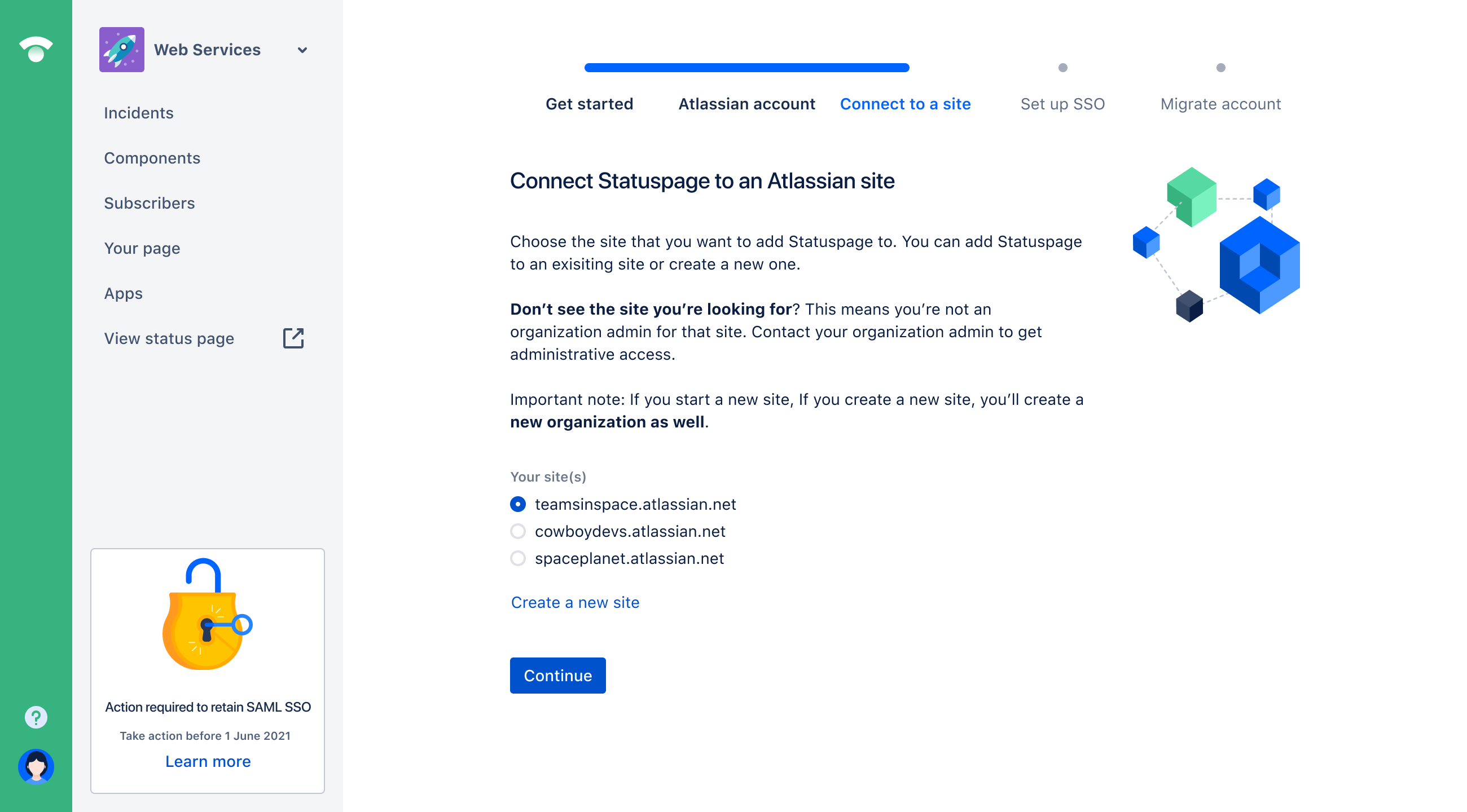This screenshot has height=812, width=1467.
Task: Select the teamsinspace.atlassian.net radio button
Action: tap(517, 504)
